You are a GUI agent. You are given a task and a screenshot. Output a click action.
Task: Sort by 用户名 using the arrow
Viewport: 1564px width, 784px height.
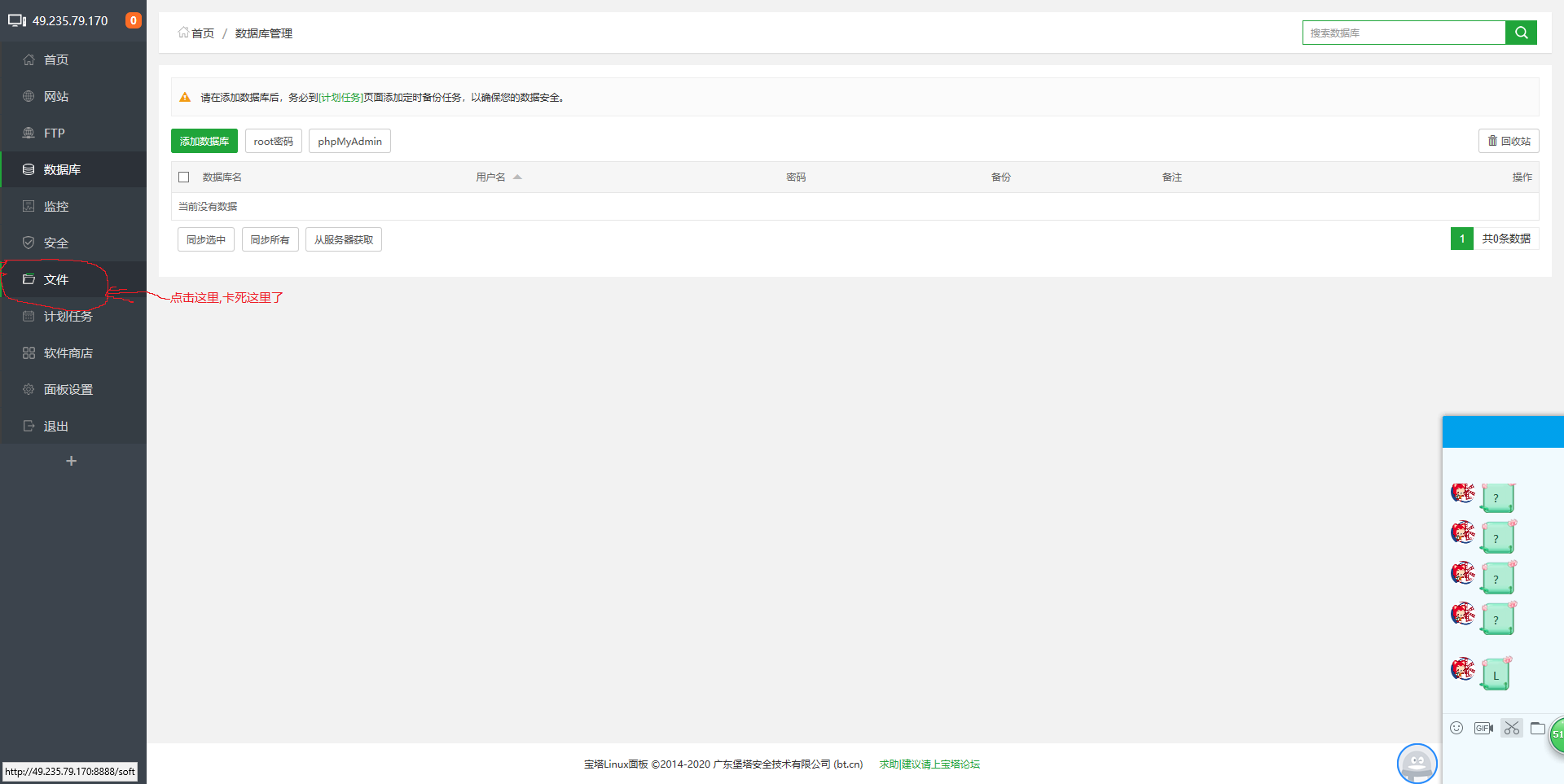(x=517, y=177)
